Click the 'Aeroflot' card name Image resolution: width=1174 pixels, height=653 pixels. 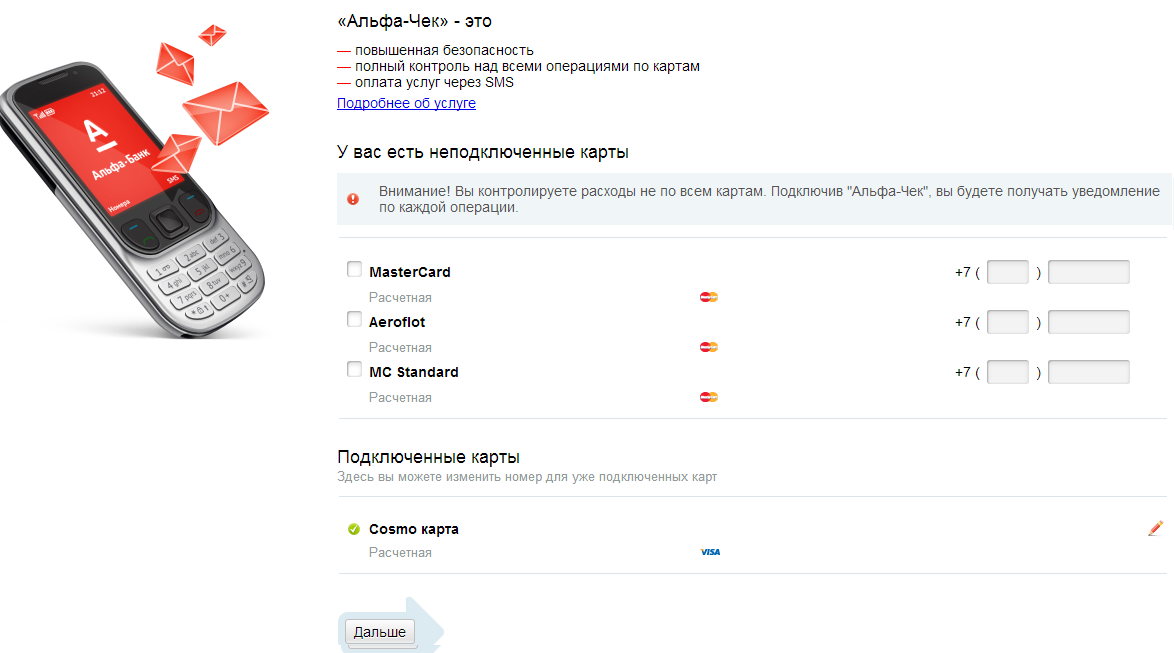[x=397, y=322]
